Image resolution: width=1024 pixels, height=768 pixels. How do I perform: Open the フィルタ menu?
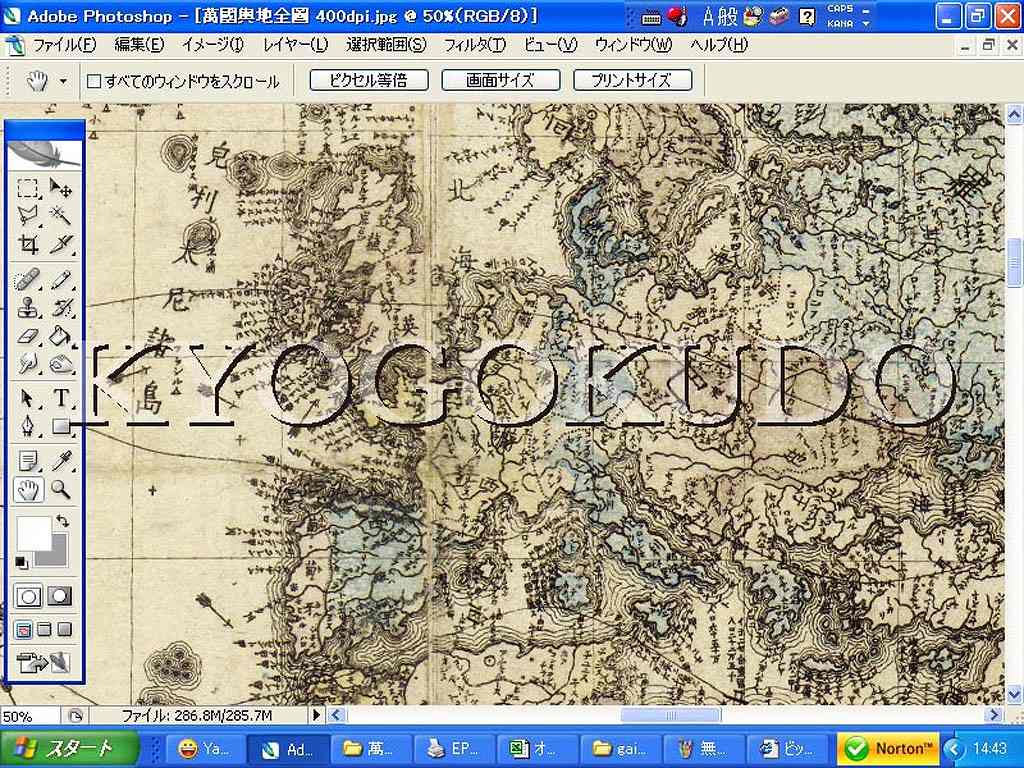[475, 45]
